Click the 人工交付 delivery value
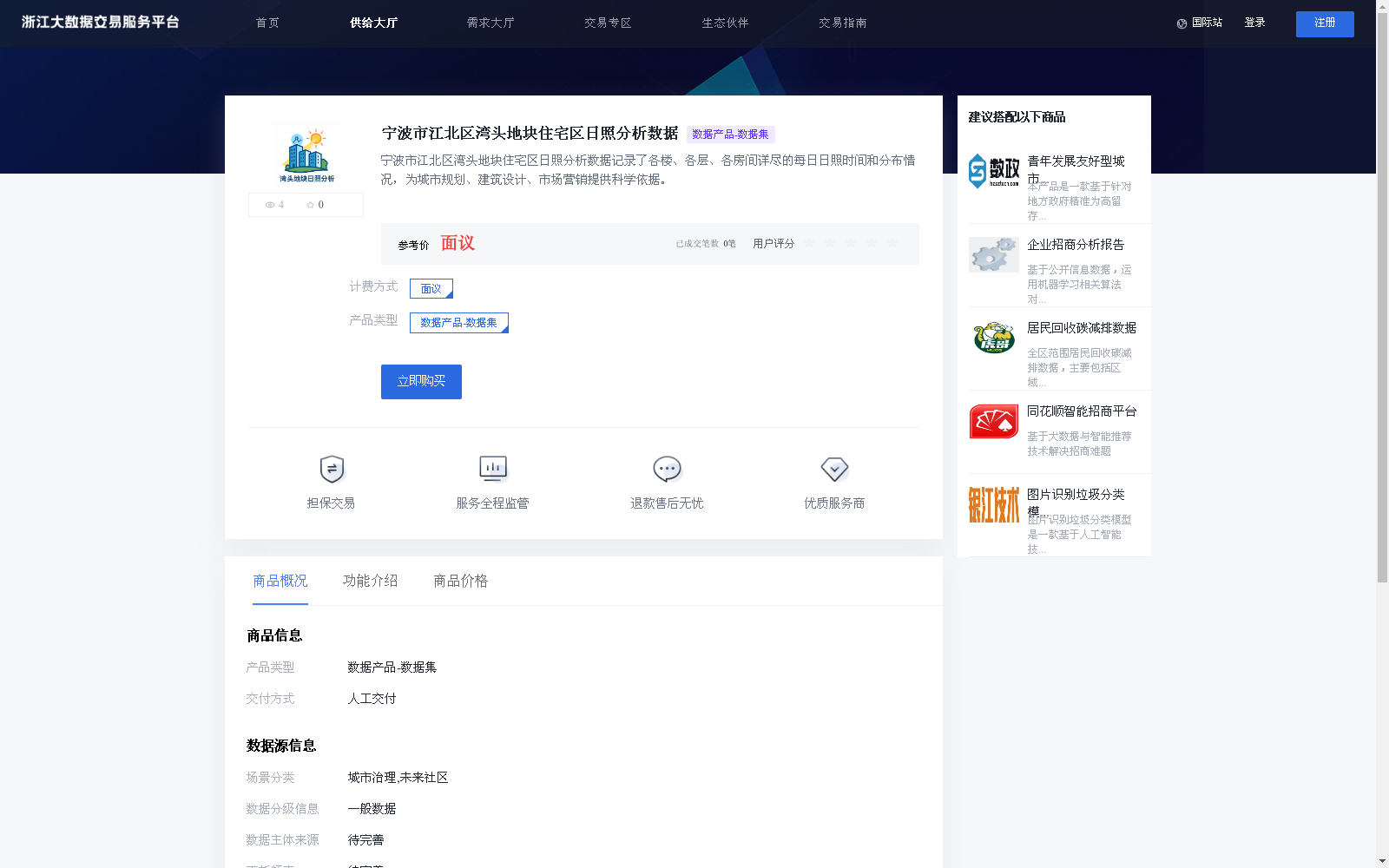This screenshot has height=868, width=1389. click(x=372, y=699)
